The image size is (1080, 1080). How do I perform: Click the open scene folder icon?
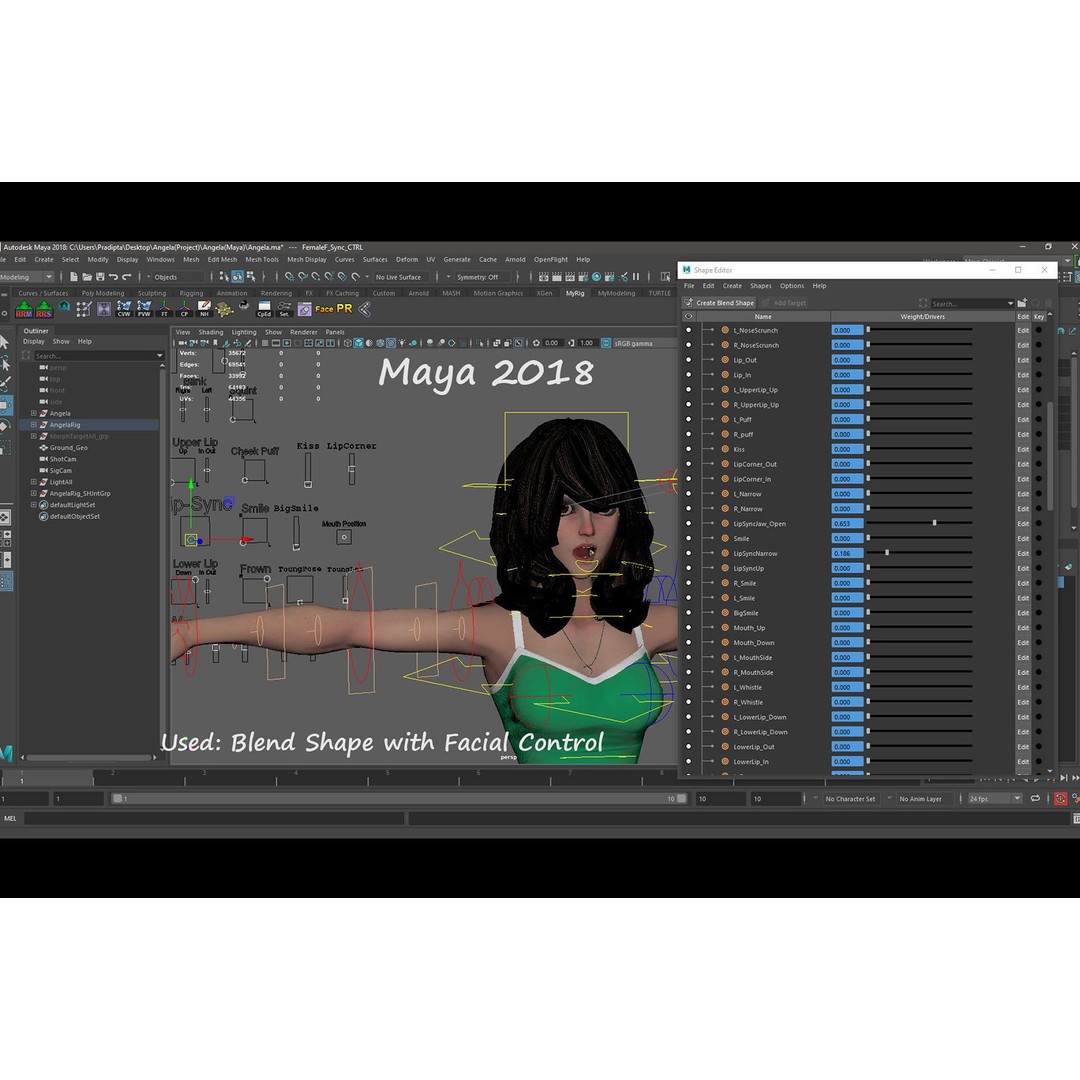click(87, 277)
